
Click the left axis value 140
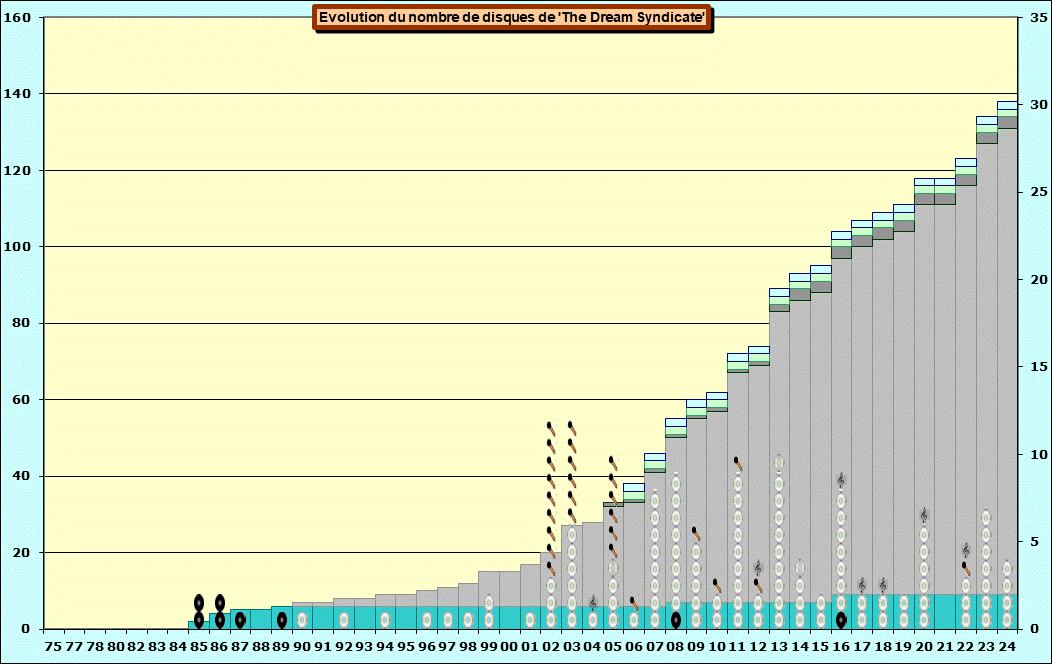pos(16,94)
